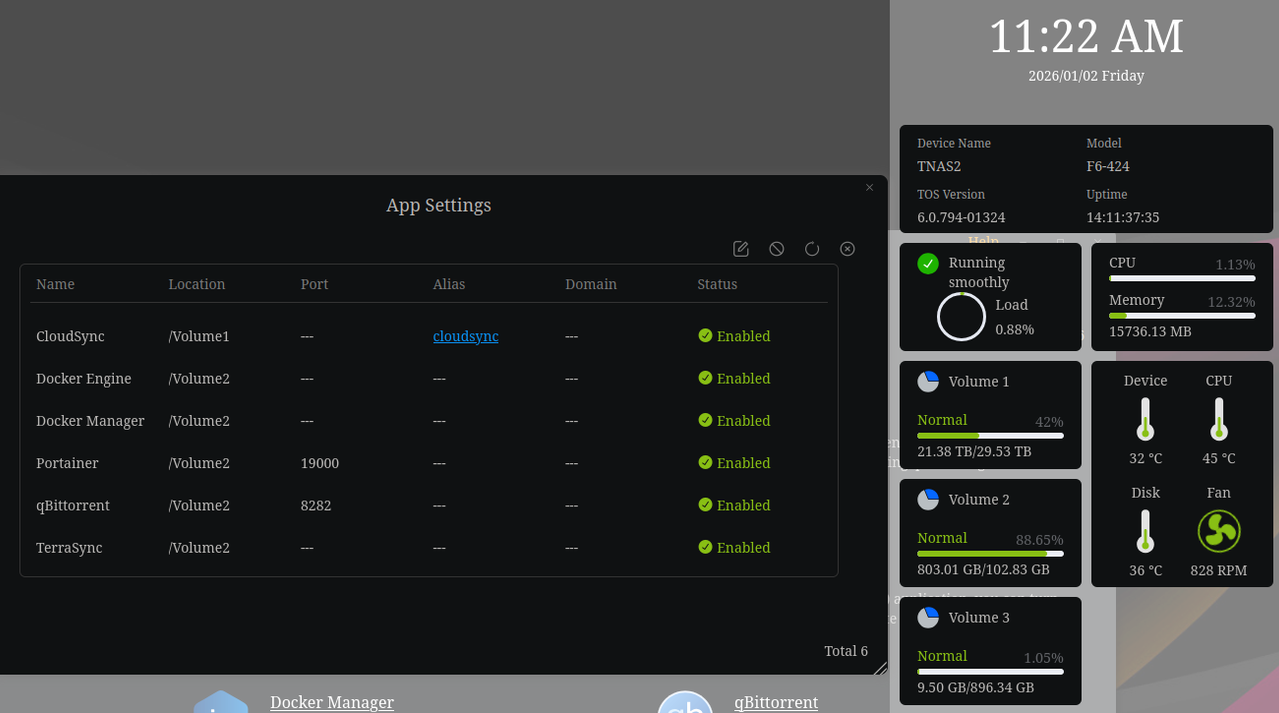Screen dimensions: 1279x713
Task: Click the Enabled check icon for TerraSync
Action: tap(705, 546)
